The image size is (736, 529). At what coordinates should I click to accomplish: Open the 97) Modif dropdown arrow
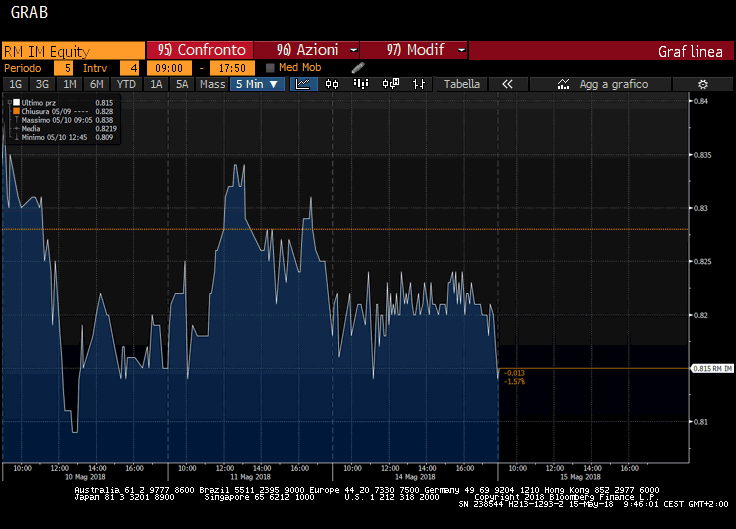462,50
